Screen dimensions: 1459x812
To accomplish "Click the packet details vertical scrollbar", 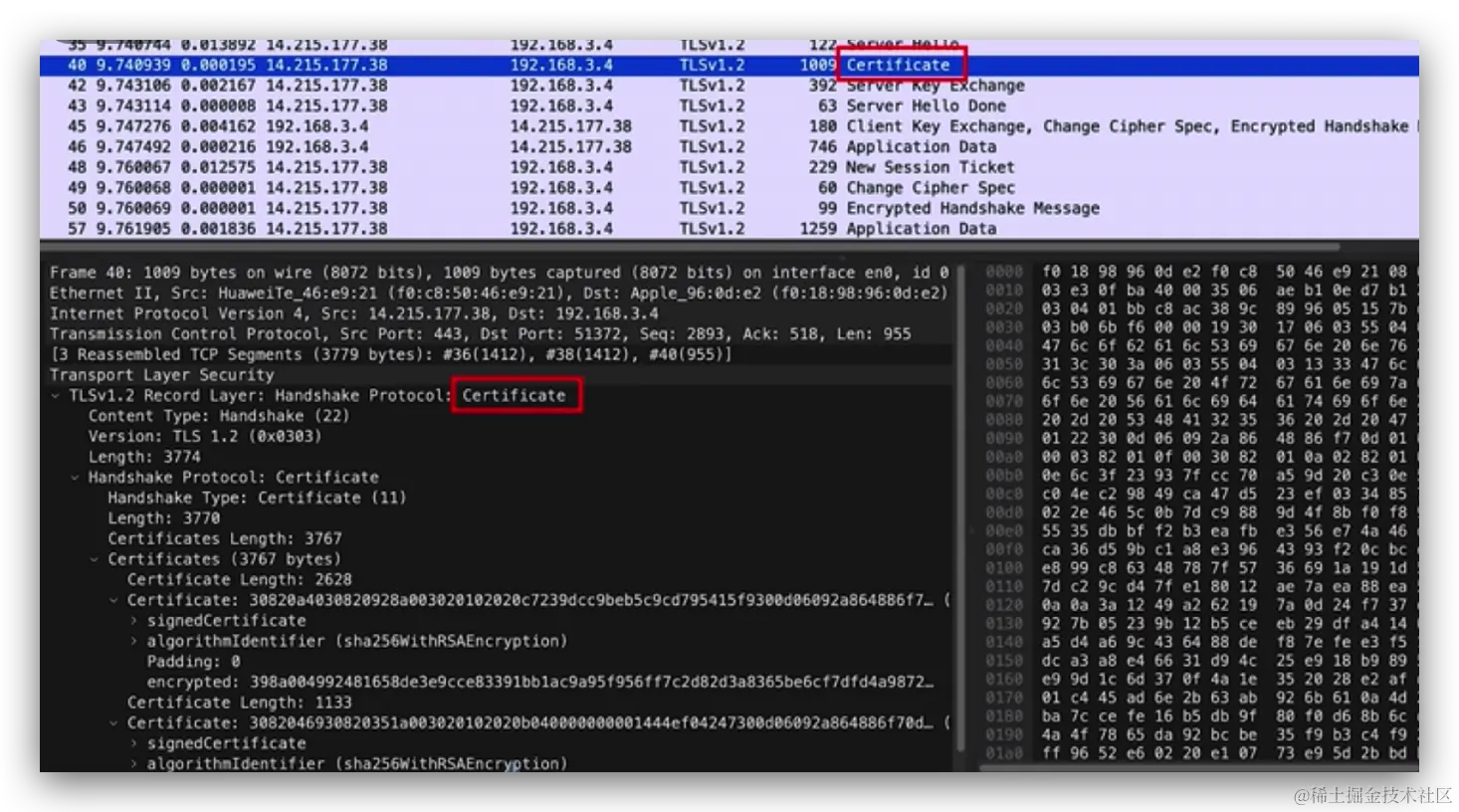I will pyautogui.click(x=961, y=507).
